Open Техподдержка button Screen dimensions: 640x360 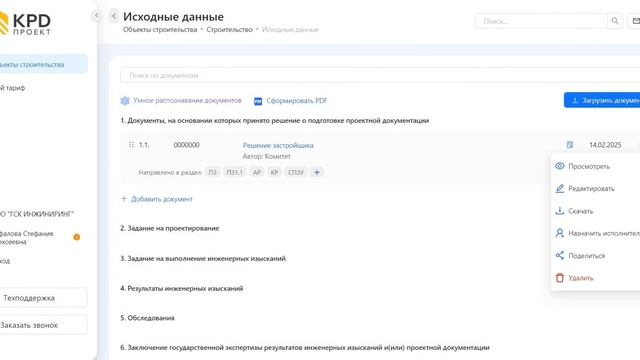click(x=43, y=298)
